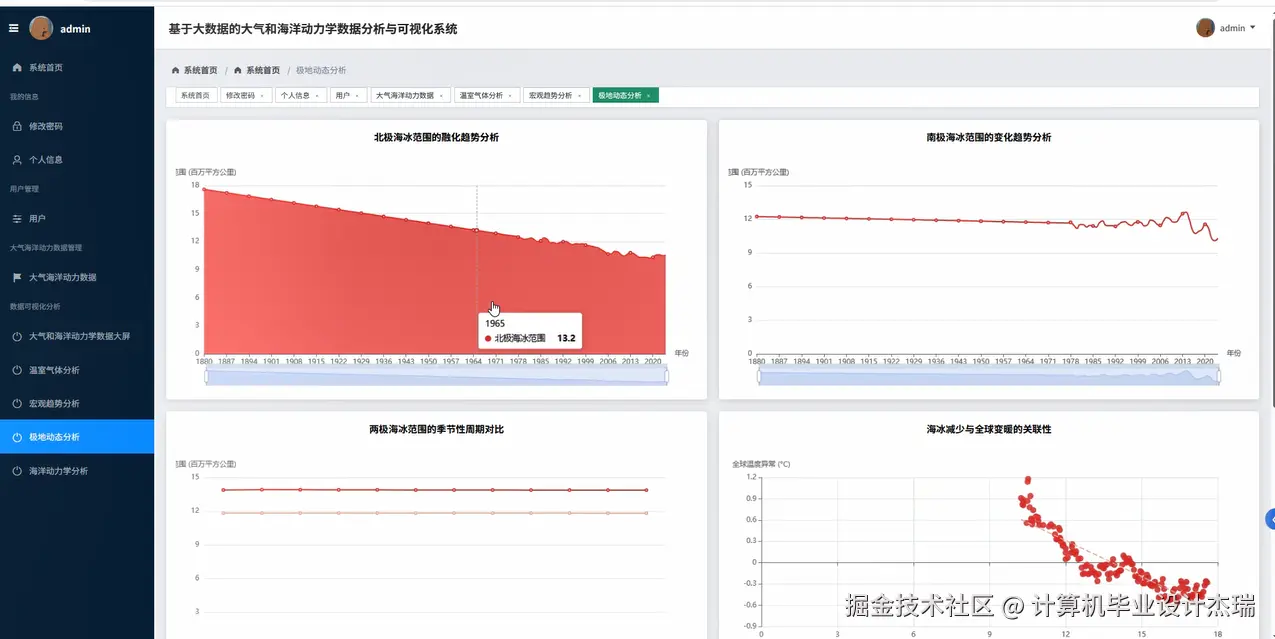
Task: Click the 两极海冰范围的季节性周期对比 chart title
Action: (x=436, y=429)
